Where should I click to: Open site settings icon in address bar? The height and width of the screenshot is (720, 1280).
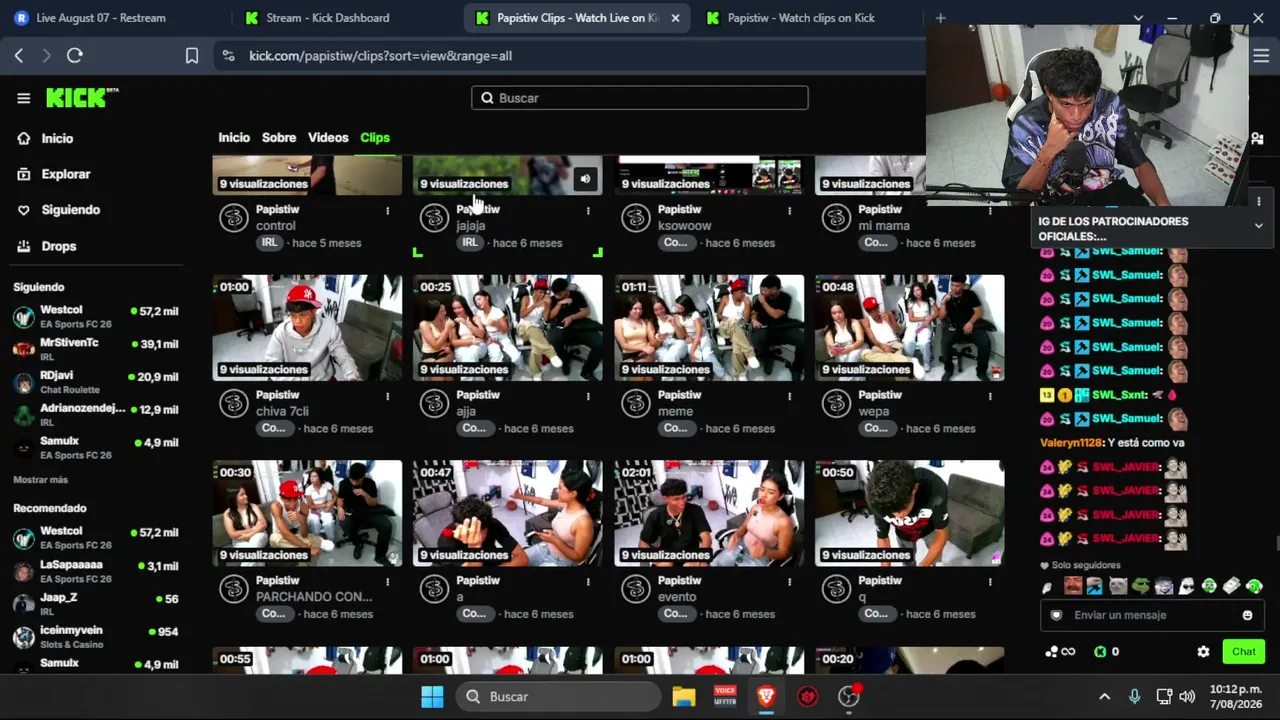point(229,56)
